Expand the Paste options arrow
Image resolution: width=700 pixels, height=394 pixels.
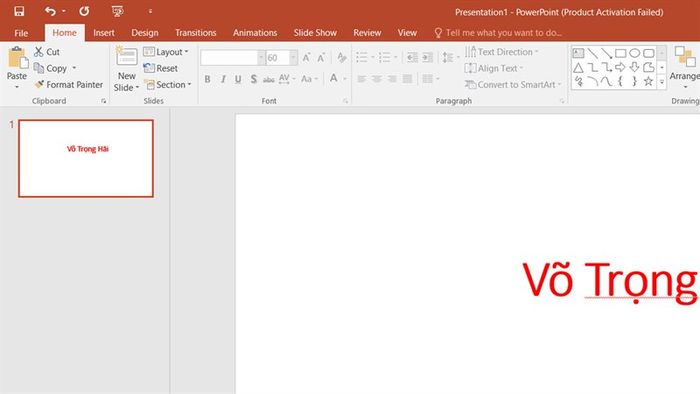(x=17, y=87)
